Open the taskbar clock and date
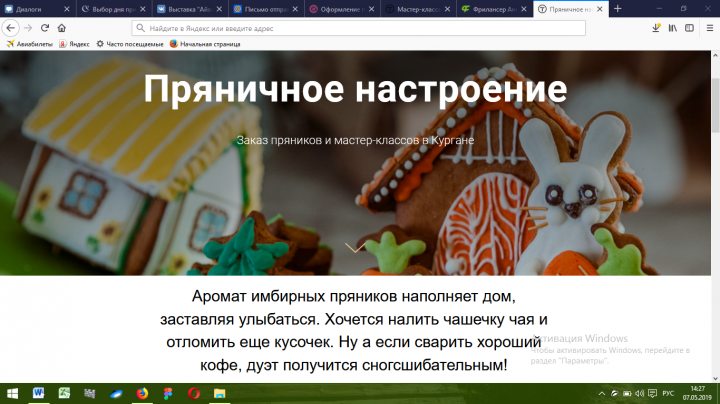 pyautogui.click(x=697, y=393)
